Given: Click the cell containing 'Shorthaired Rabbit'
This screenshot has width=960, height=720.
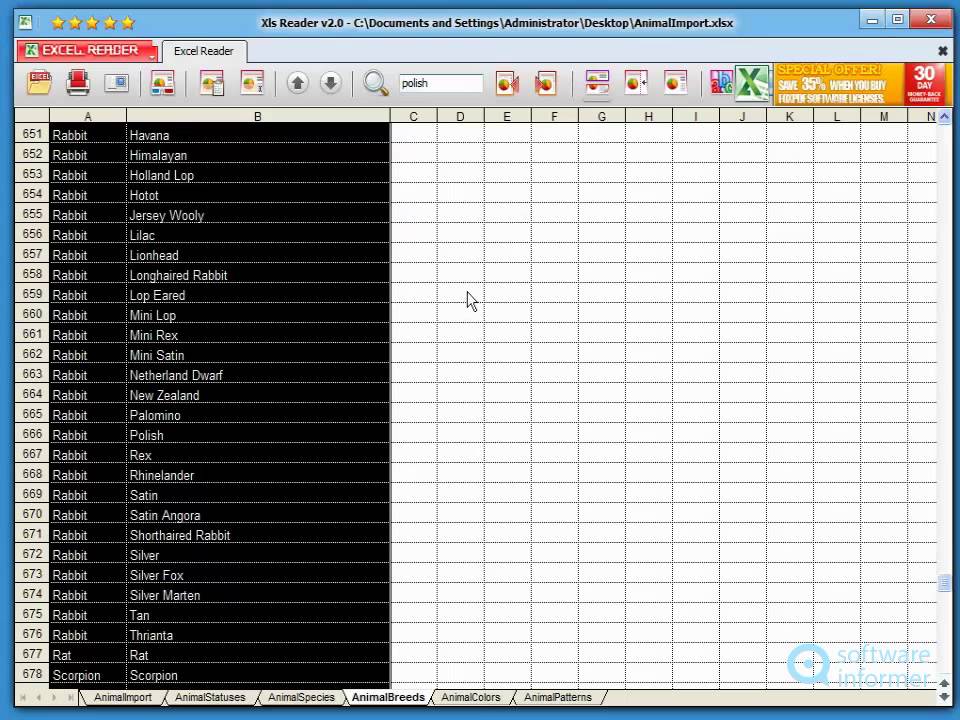Looking at the screenshot, I should [258, 534].
